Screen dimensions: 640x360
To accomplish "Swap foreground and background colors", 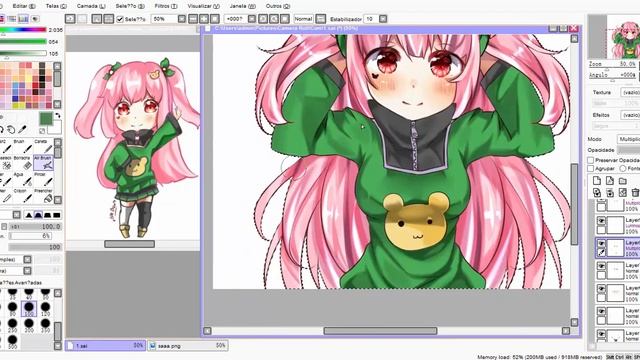I will click(x=58, y=116).
